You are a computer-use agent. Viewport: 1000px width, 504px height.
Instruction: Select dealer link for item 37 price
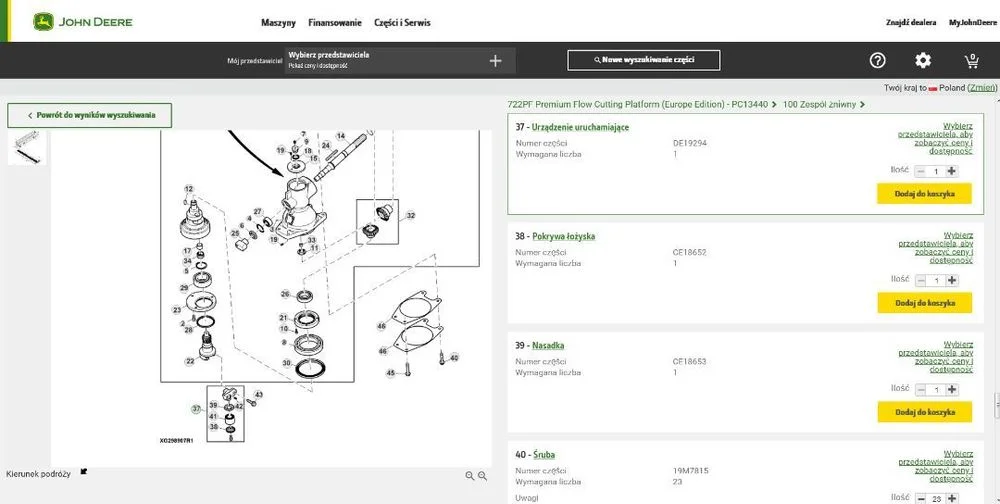[x=935, y=138]
